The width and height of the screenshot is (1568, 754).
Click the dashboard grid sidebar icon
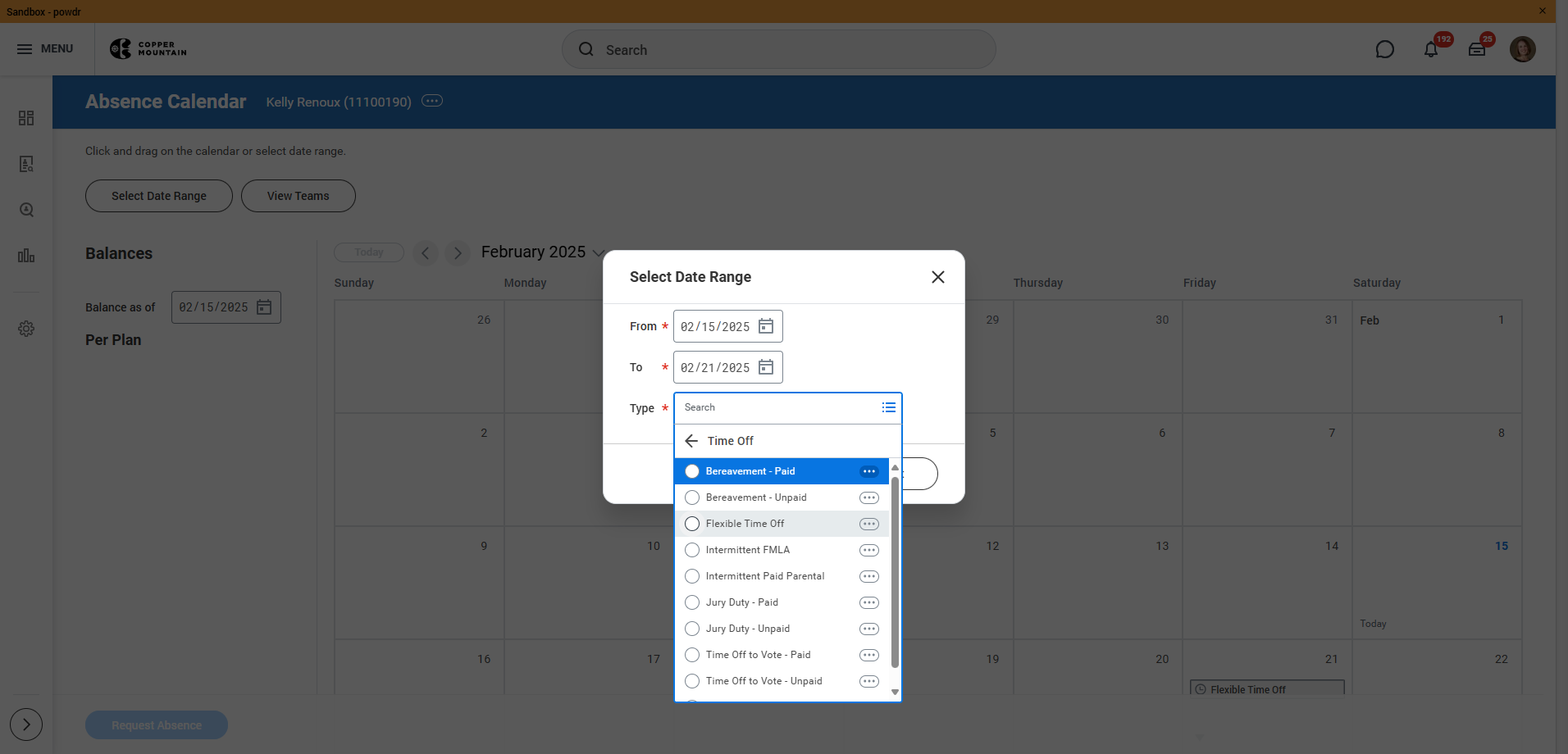pyautogui.click(x=26, y=118)
